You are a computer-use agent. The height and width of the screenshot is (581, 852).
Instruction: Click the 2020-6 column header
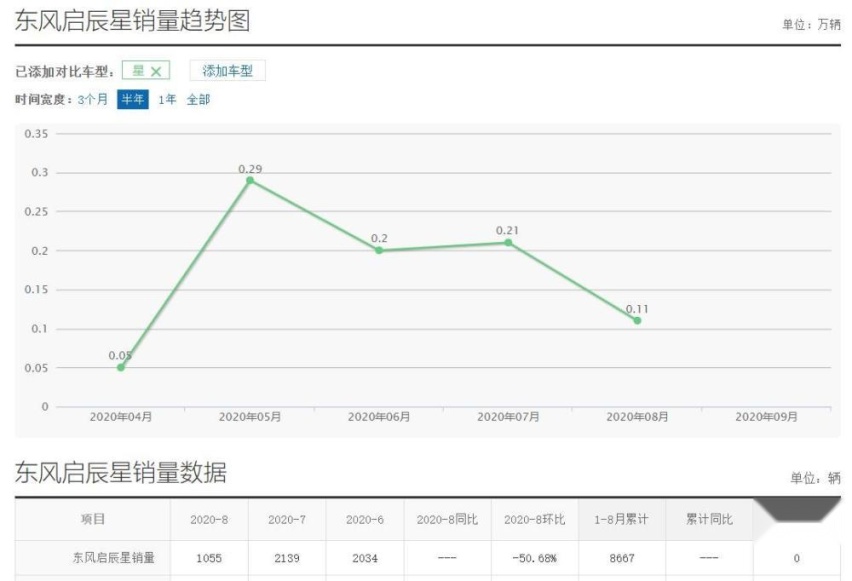point(365,520)
